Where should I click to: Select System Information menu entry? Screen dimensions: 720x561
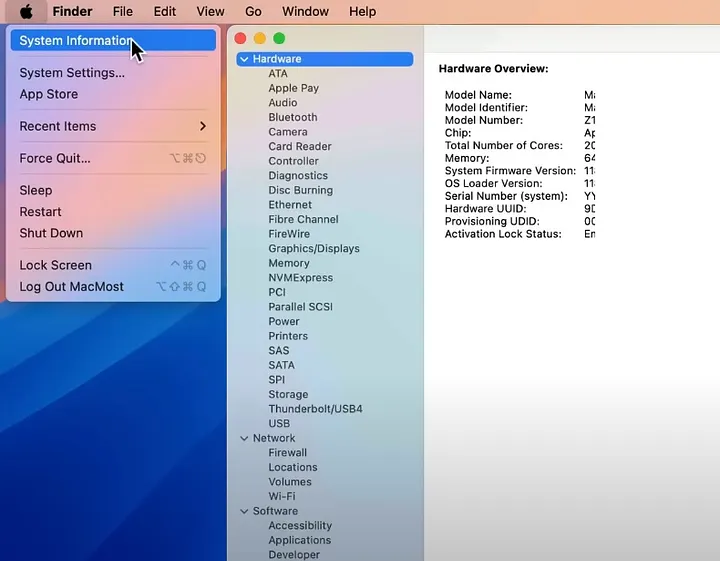coord(113,40)
